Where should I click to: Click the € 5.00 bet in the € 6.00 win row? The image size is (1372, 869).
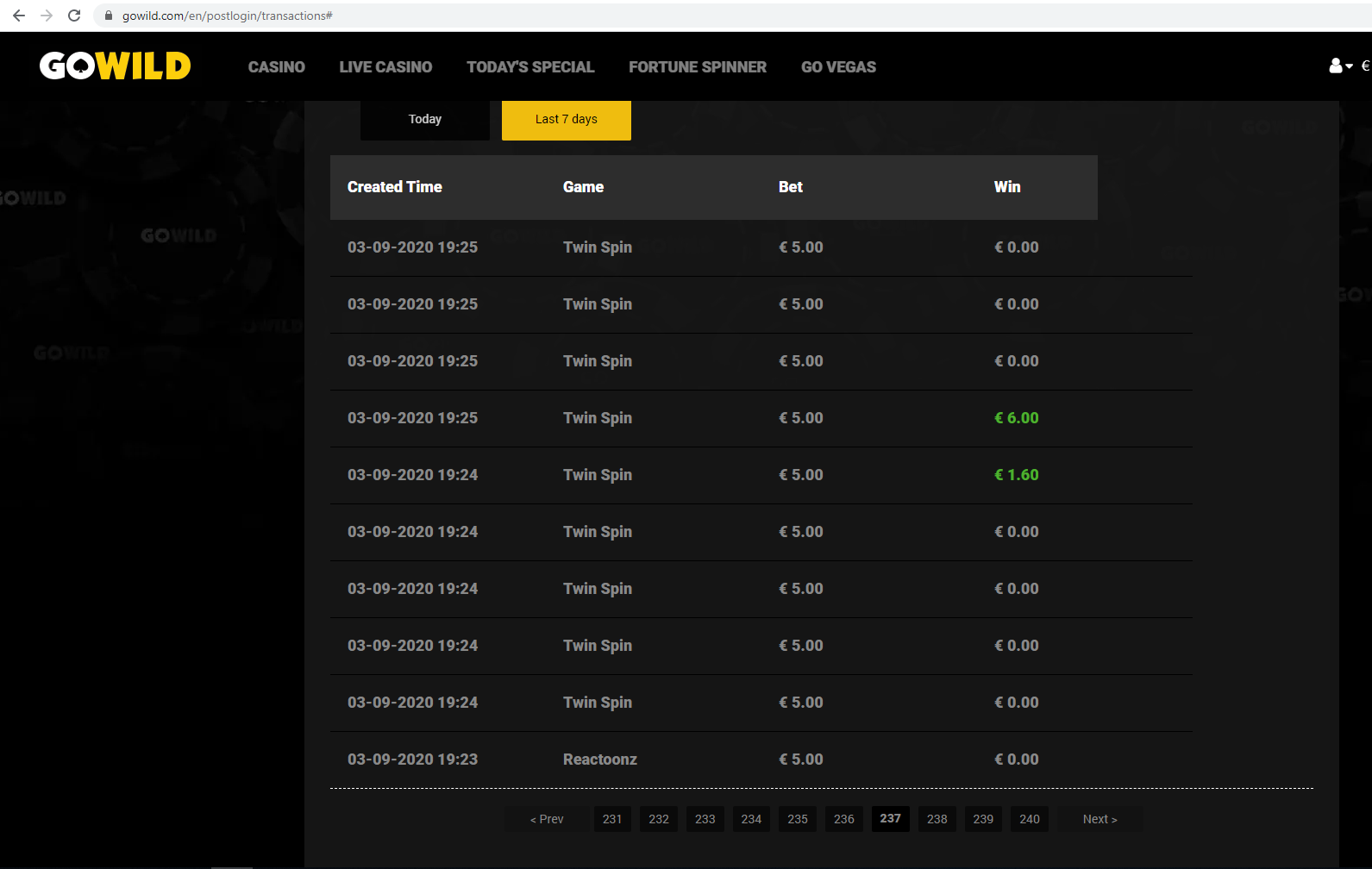coord(801,418)
